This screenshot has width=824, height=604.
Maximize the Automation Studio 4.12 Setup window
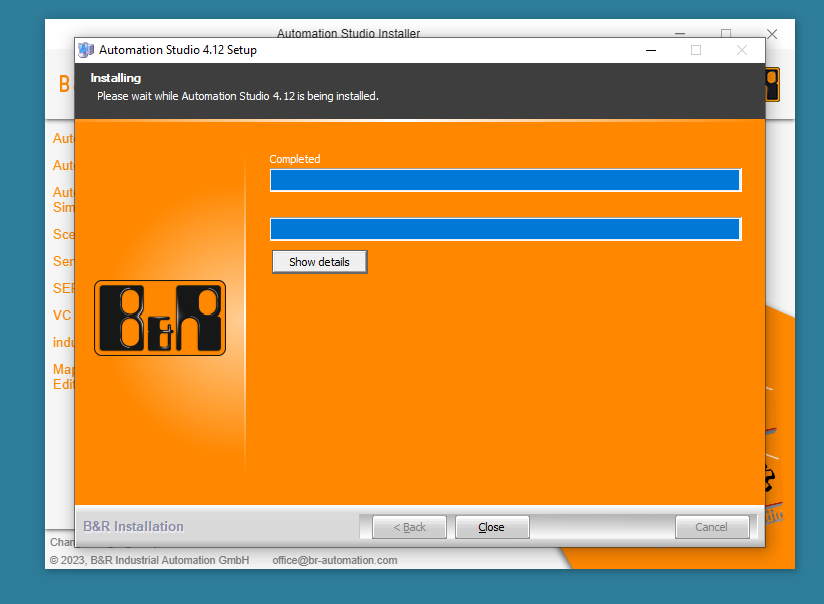(x=696, y=50)
